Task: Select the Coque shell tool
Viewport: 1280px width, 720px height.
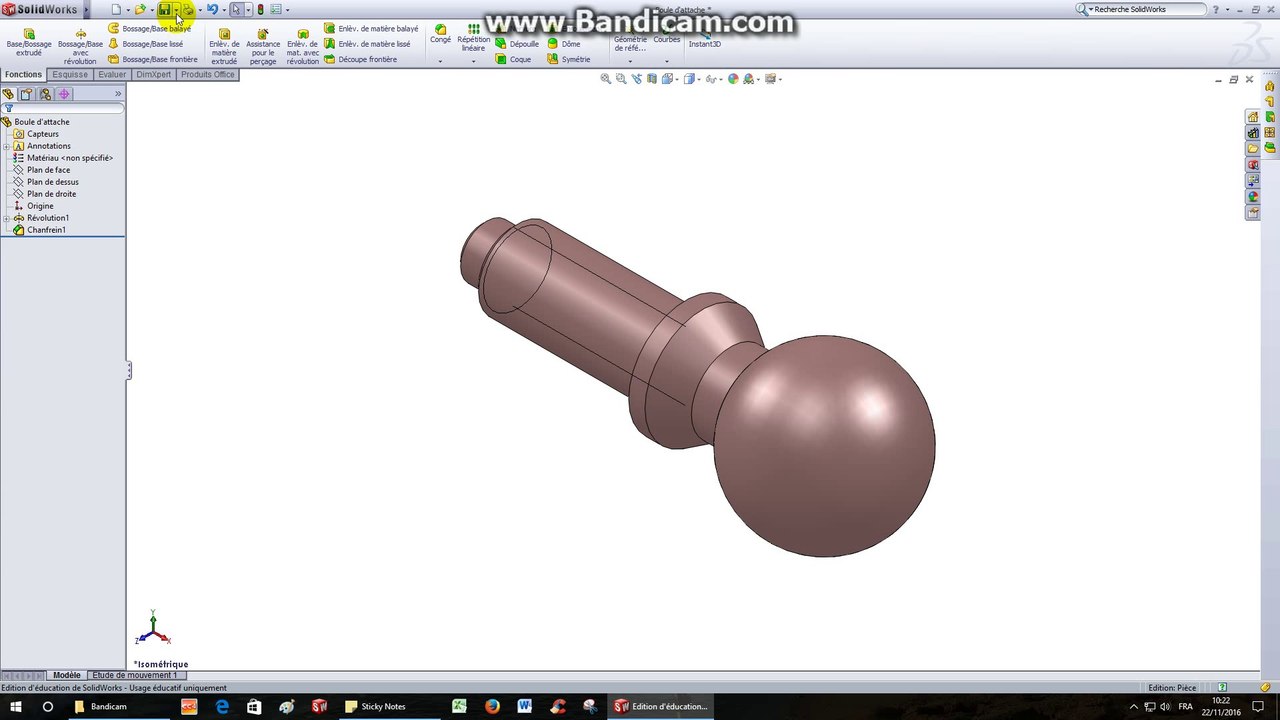Action: click(x=514, y=59)
